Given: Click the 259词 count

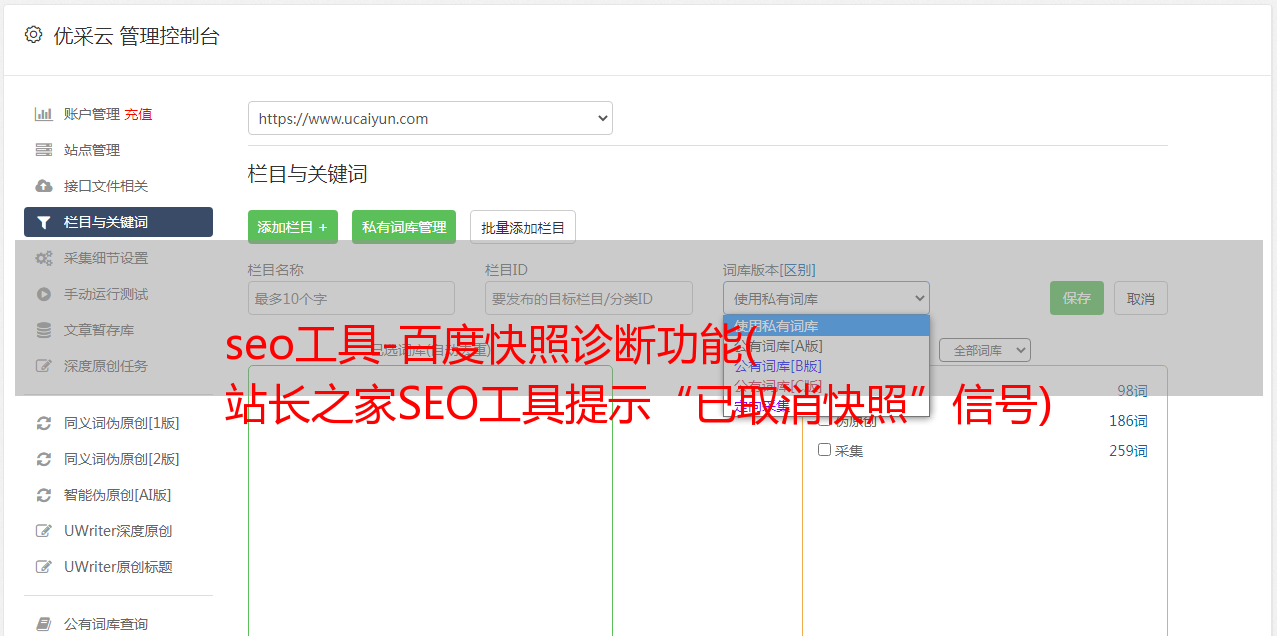Looking at the screenshot, I should [x=1128, y=451].
